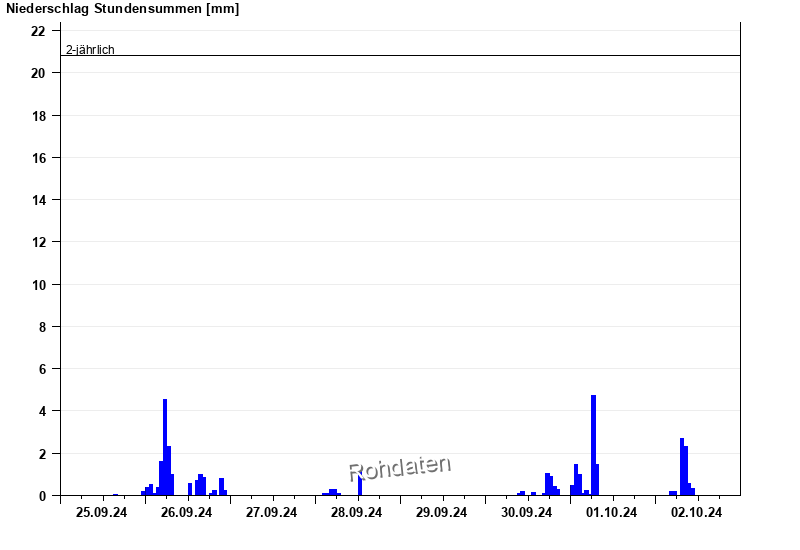Click the tallest bar near 01.10.24

(x=593, y=445)
